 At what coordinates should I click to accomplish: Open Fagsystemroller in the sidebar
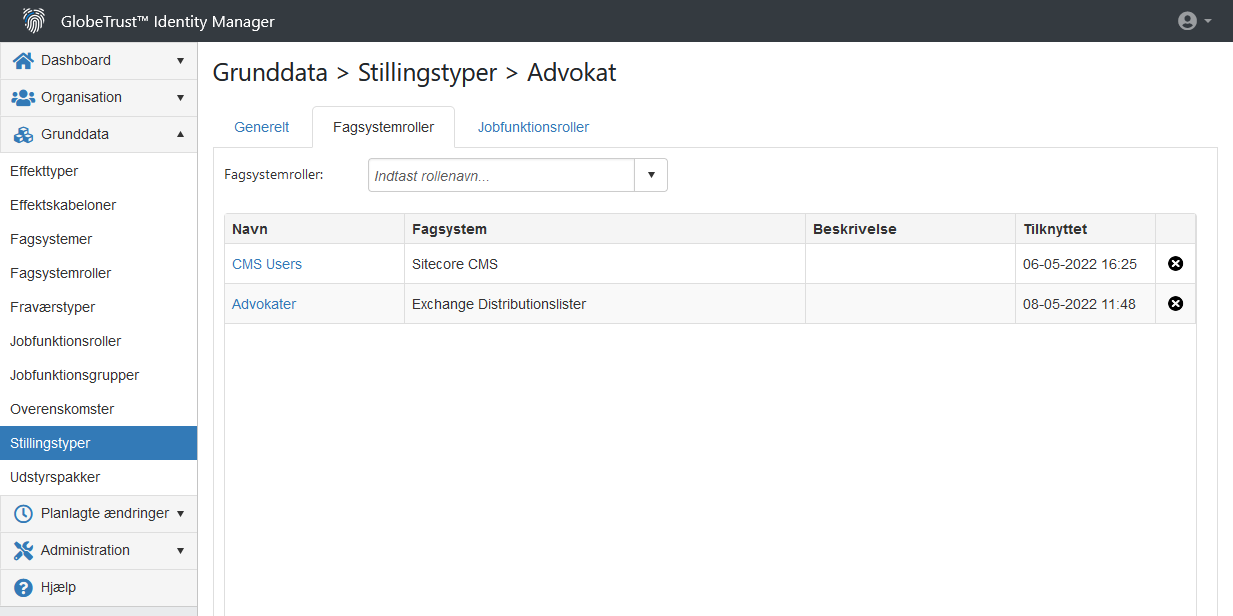coord(98,273)
